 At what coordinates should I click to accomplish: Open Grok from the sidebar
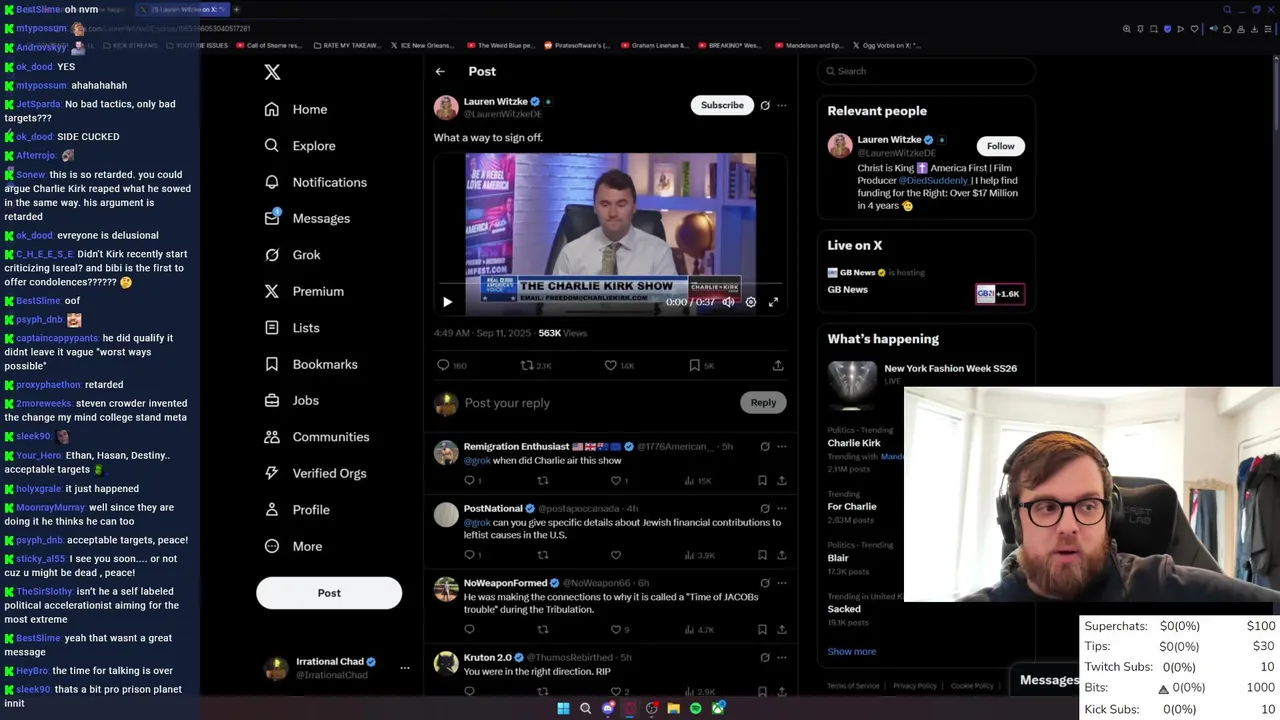click(292, 255)
